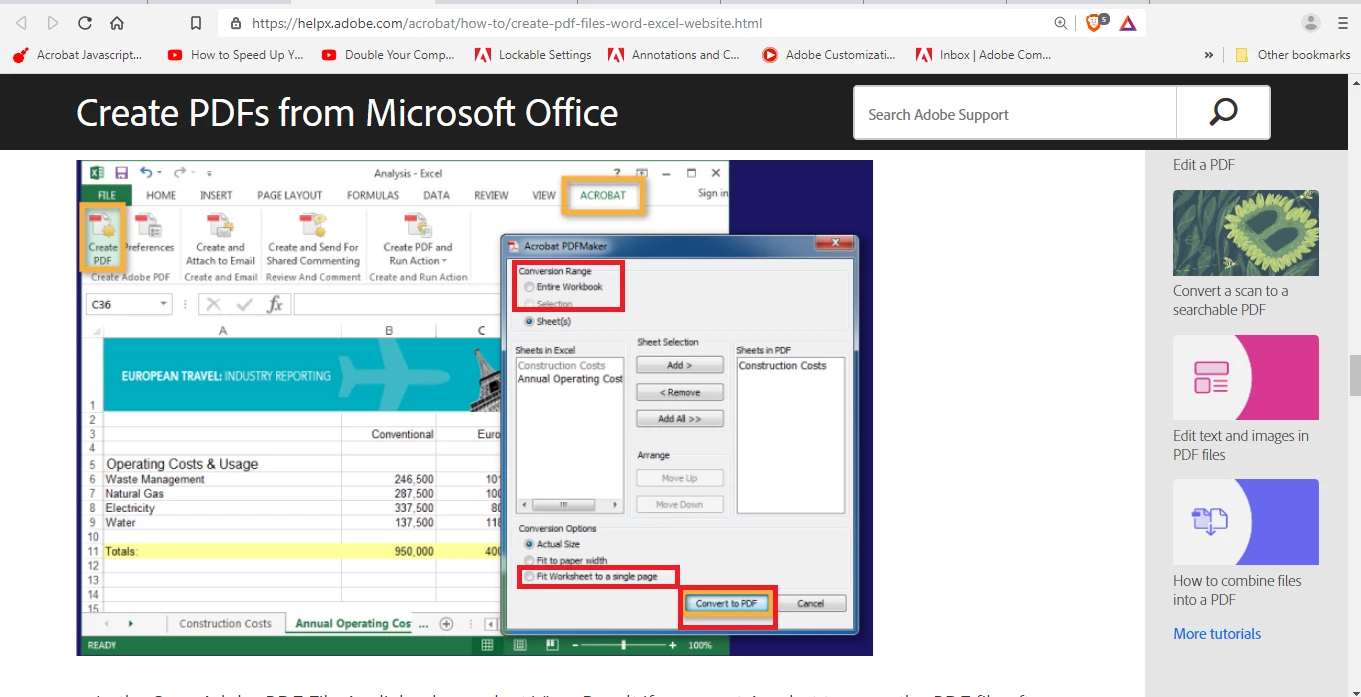Click the page vertical scrollbar thumb
The height and width of the screenshot is (697, 1361).
point(1355,375)
